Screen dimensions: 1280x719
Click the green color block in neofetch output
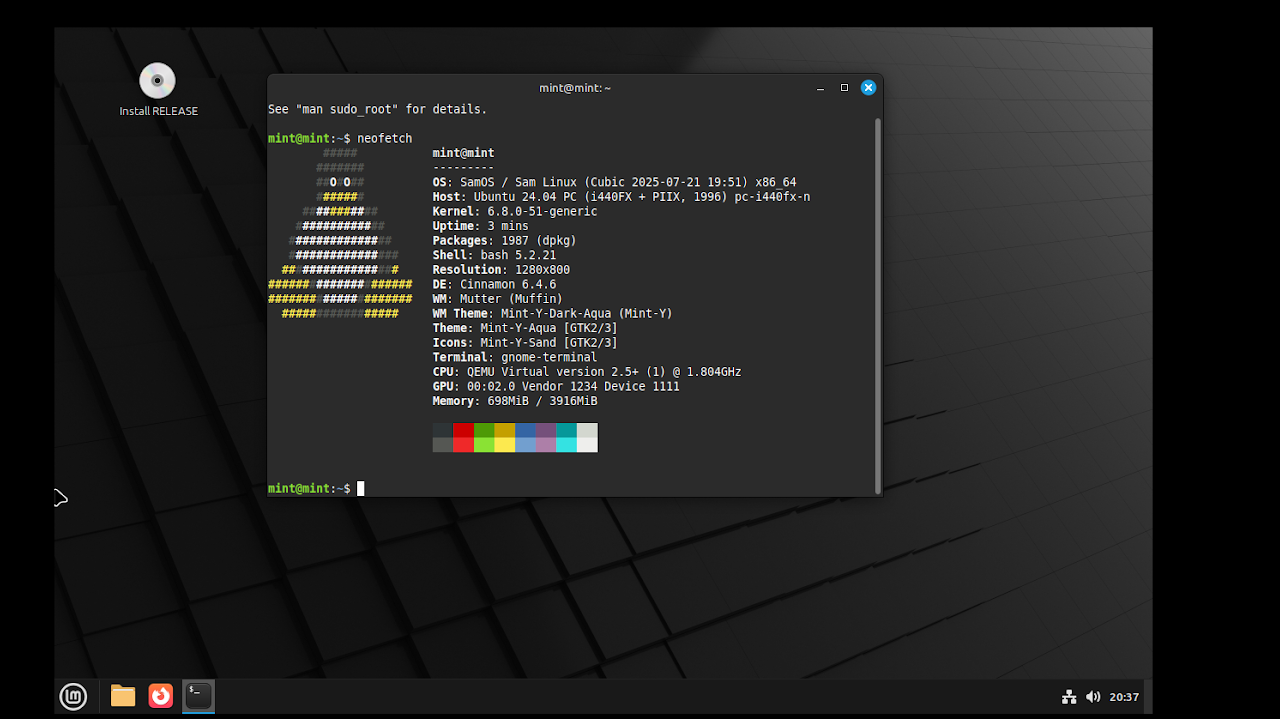[484, 430]
